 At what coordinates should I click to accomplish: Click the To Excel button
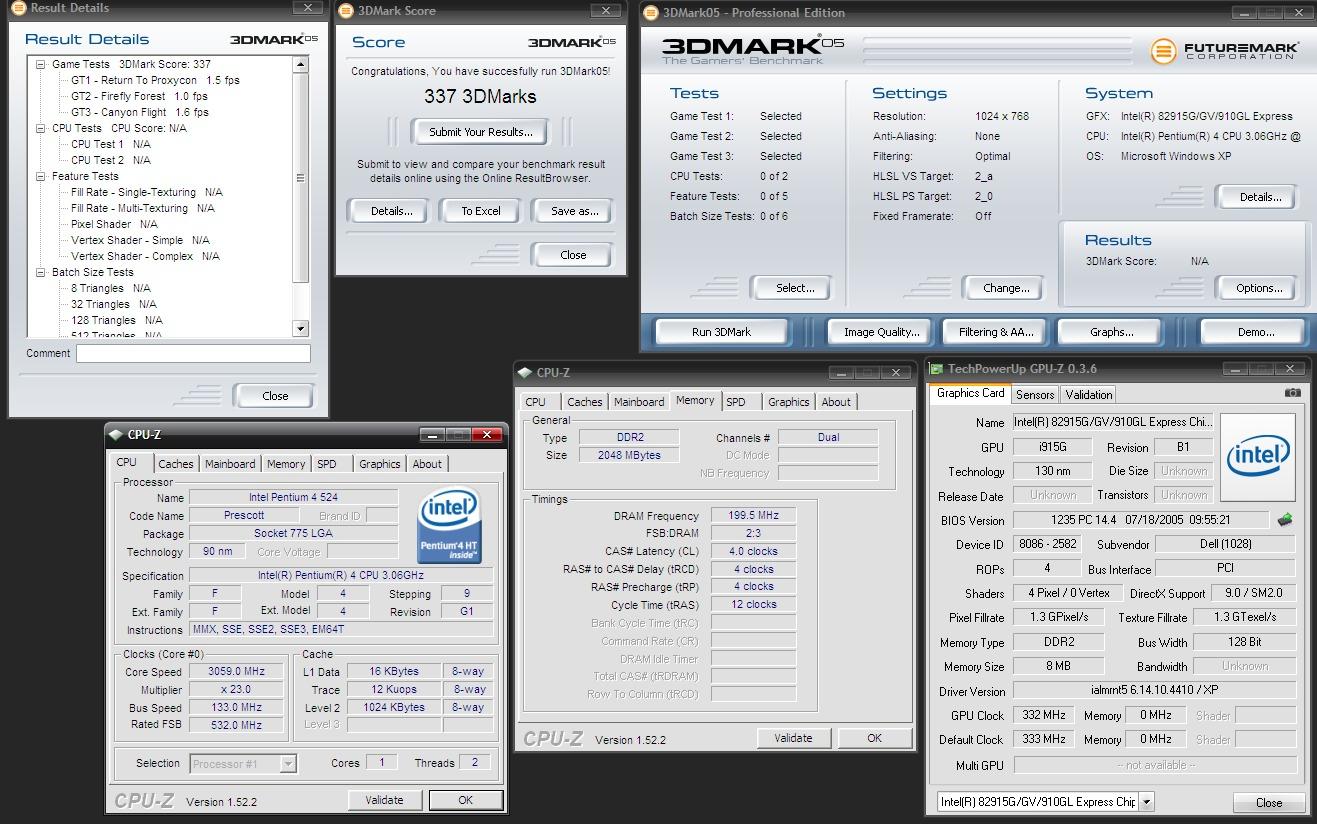click(481, 211)
